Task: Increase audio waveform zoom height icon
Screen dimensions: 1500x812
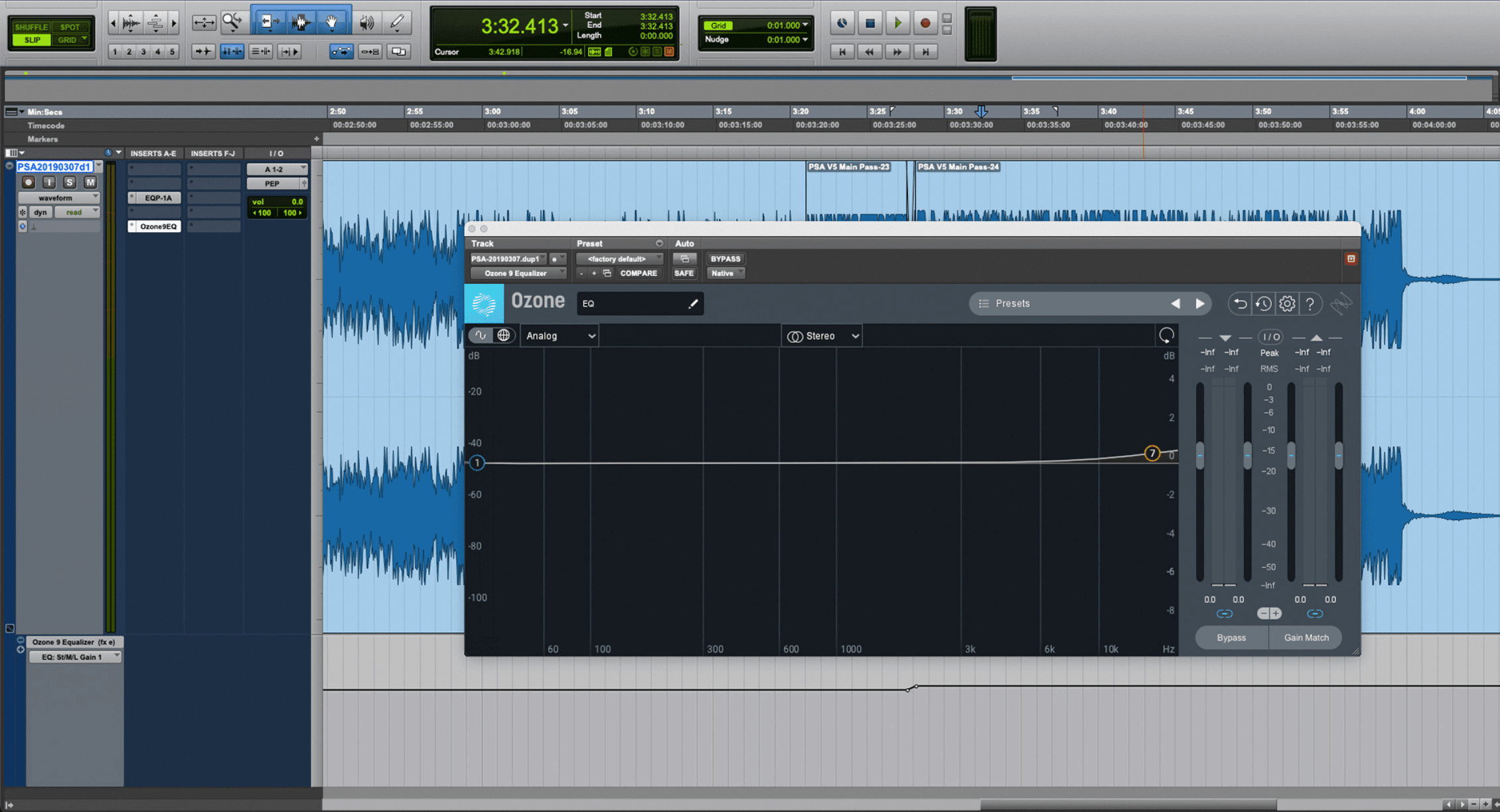Action: [131, 23]
